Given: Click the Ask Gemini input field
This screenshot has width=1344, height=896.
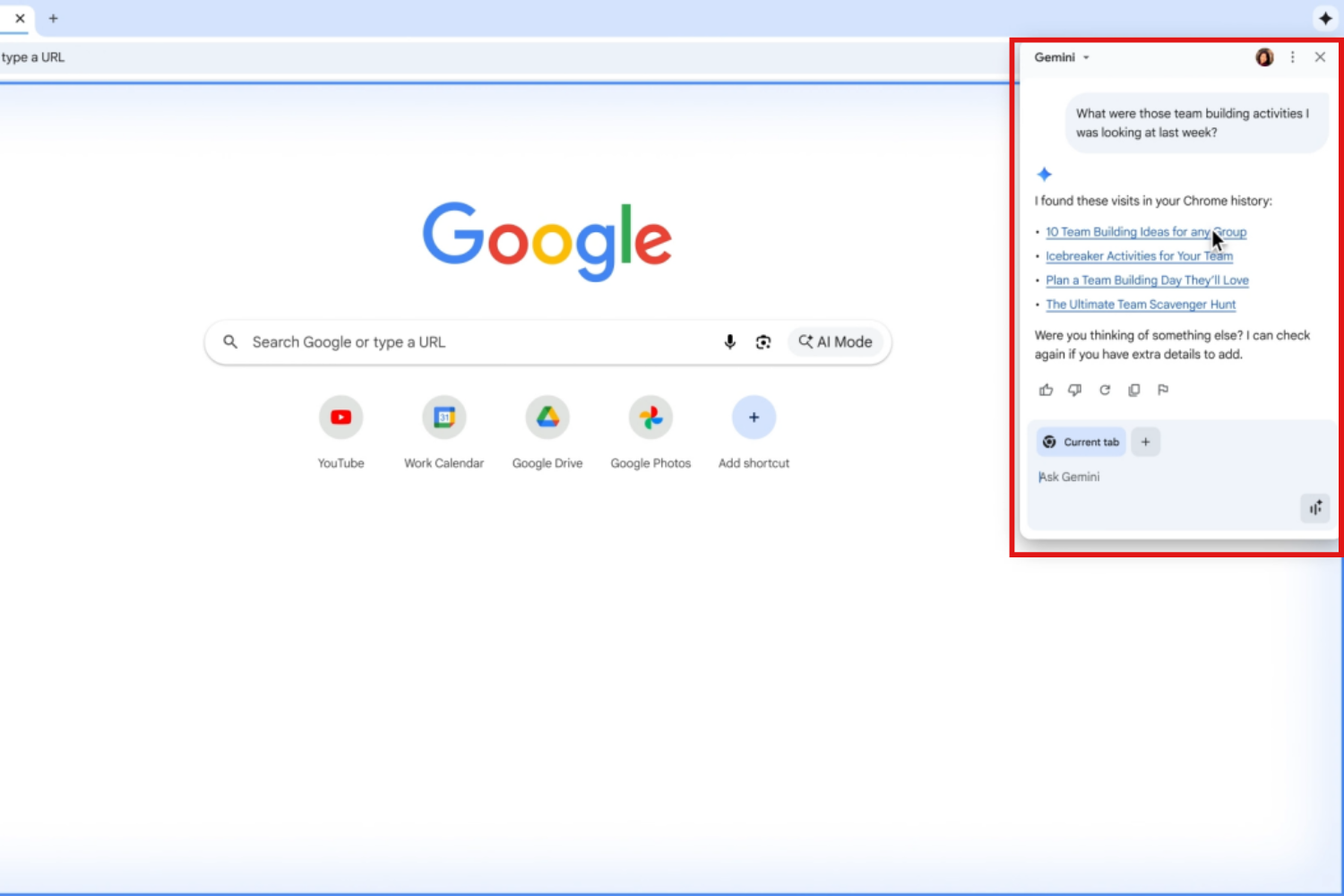Looking at the screenshot, I should coord(1165,477).
